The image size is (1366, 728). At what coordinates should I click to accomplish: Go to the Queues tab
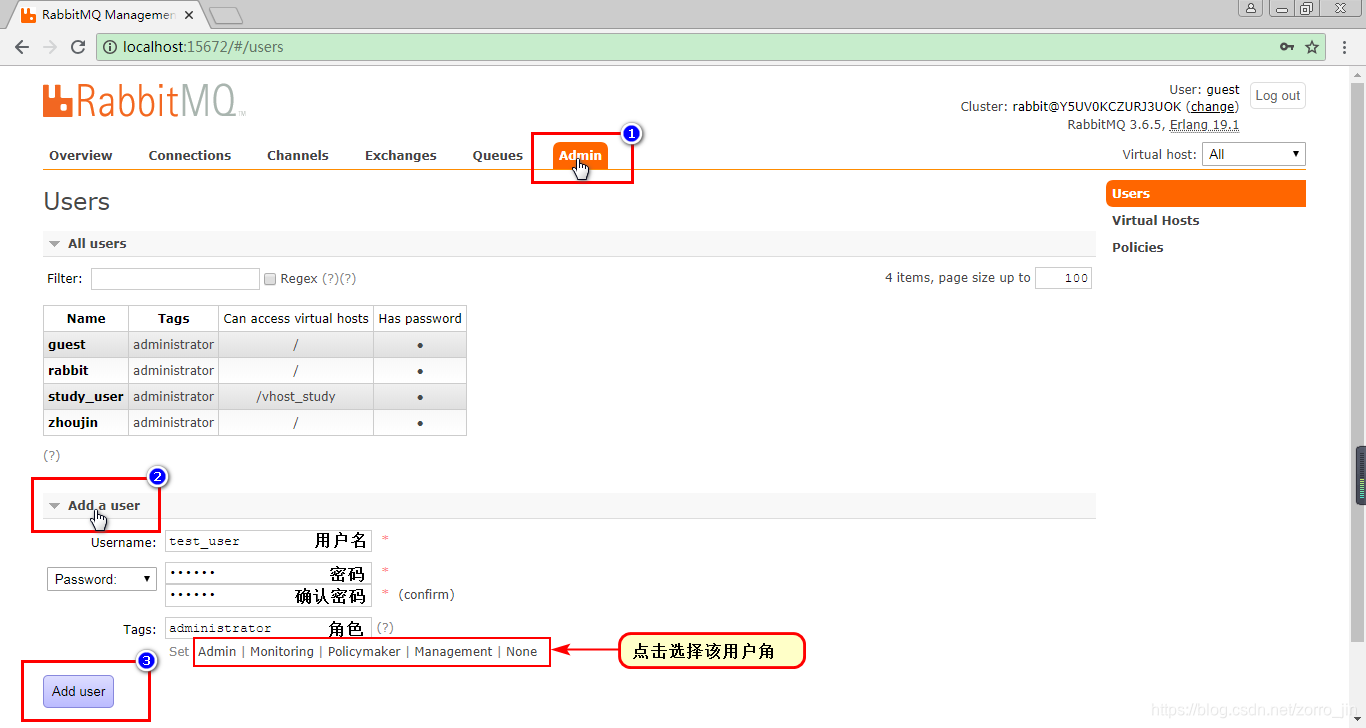tap(498, 155)
